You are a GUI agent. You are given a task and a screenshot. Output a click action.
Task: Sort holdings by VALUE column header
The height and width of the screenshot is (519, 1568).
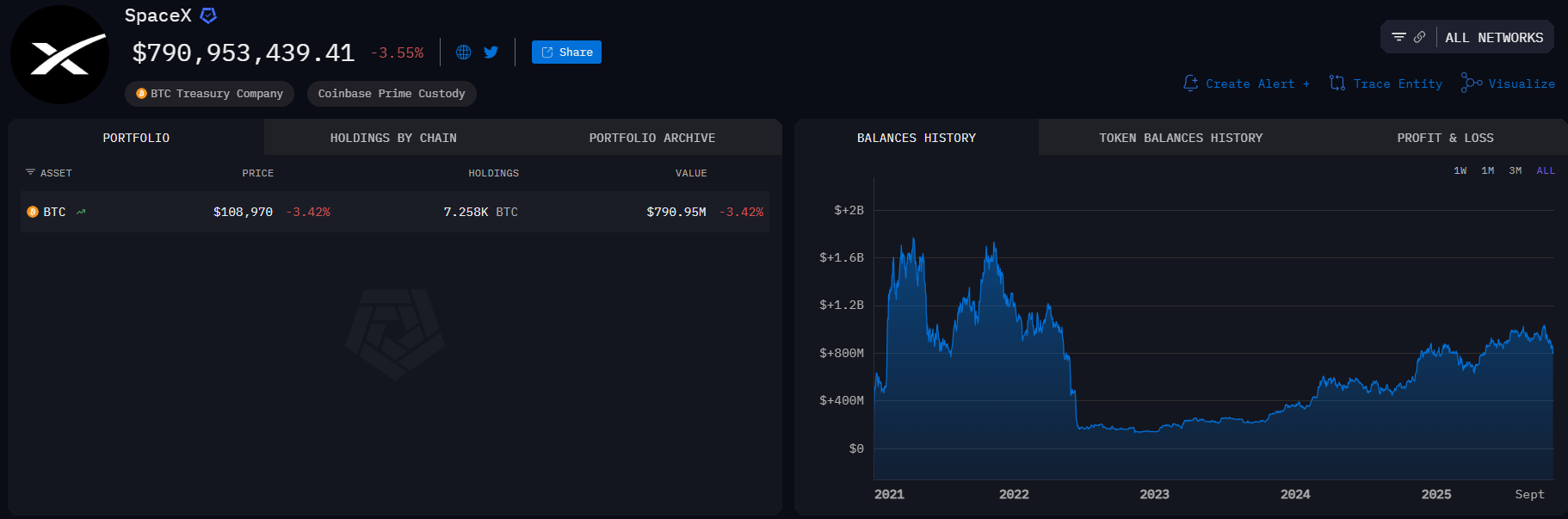point(690,173)
